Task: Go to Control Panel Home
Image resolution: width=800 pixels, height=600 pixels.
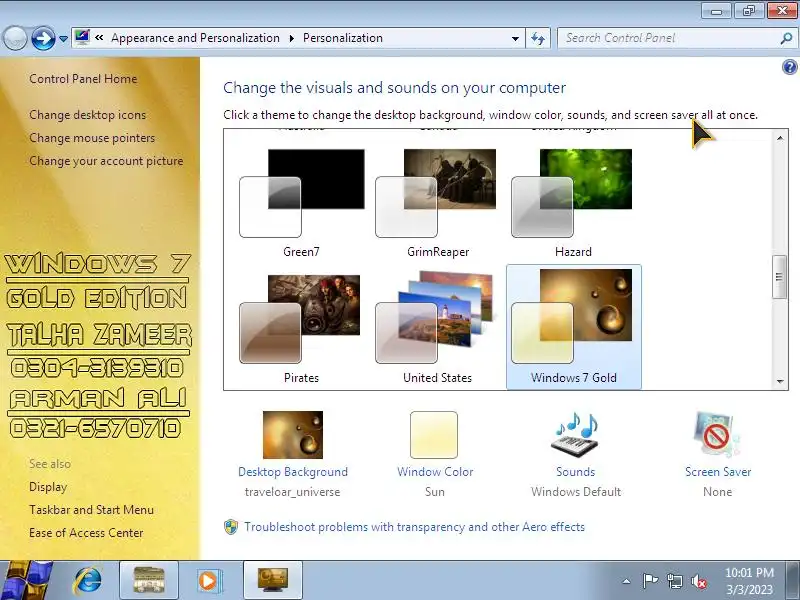Action: pyautogui.click(x=83, y=79)
